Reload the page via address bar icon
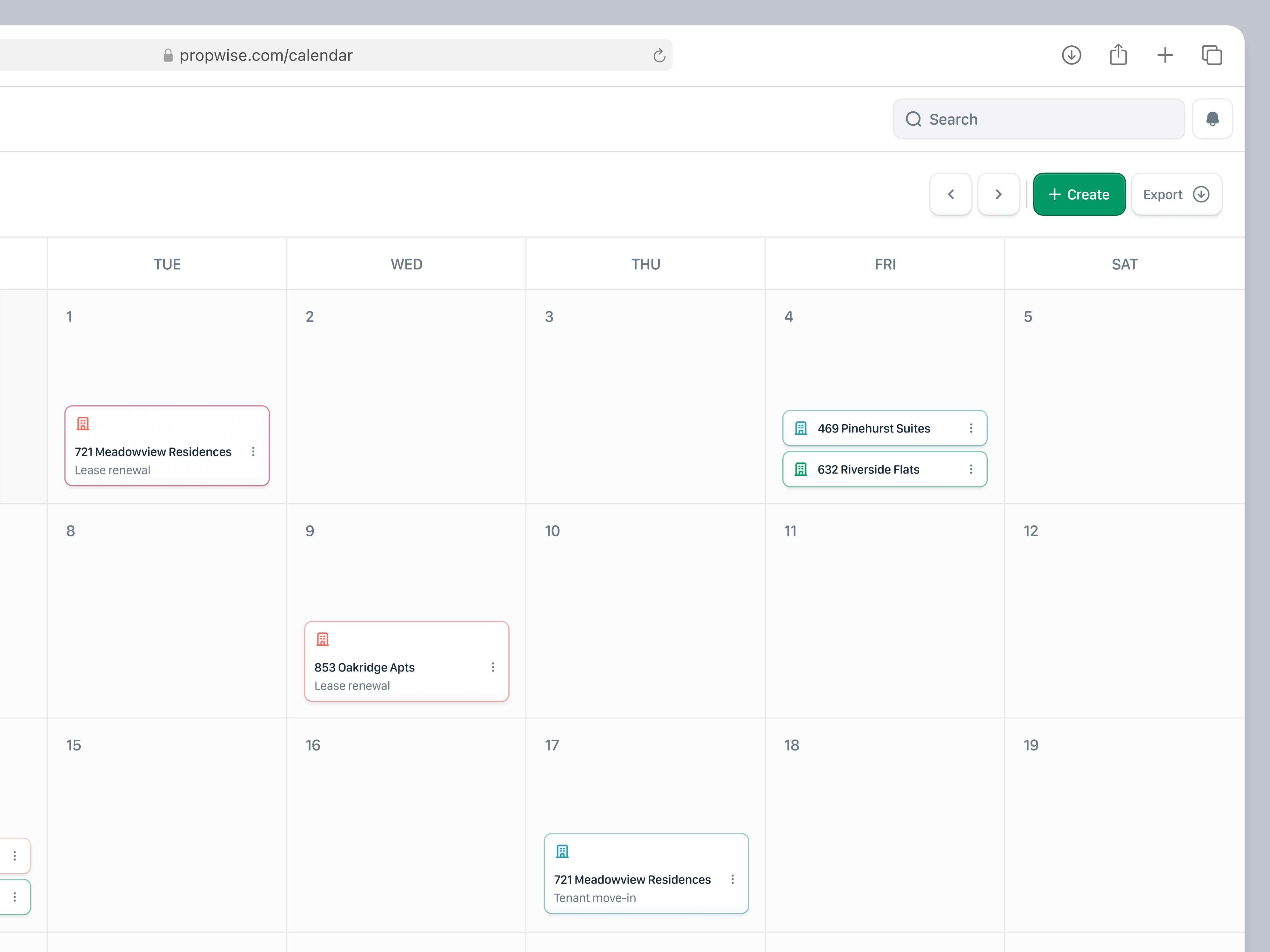This screenshot has height=952, width=1270. 659,56
